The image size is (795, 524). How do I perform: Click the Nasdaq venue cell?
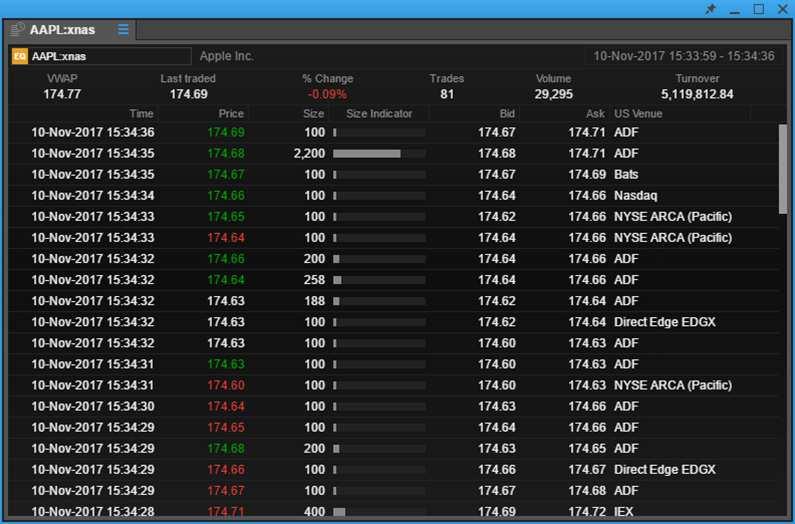pyautogui.click(x=635, y=195)
